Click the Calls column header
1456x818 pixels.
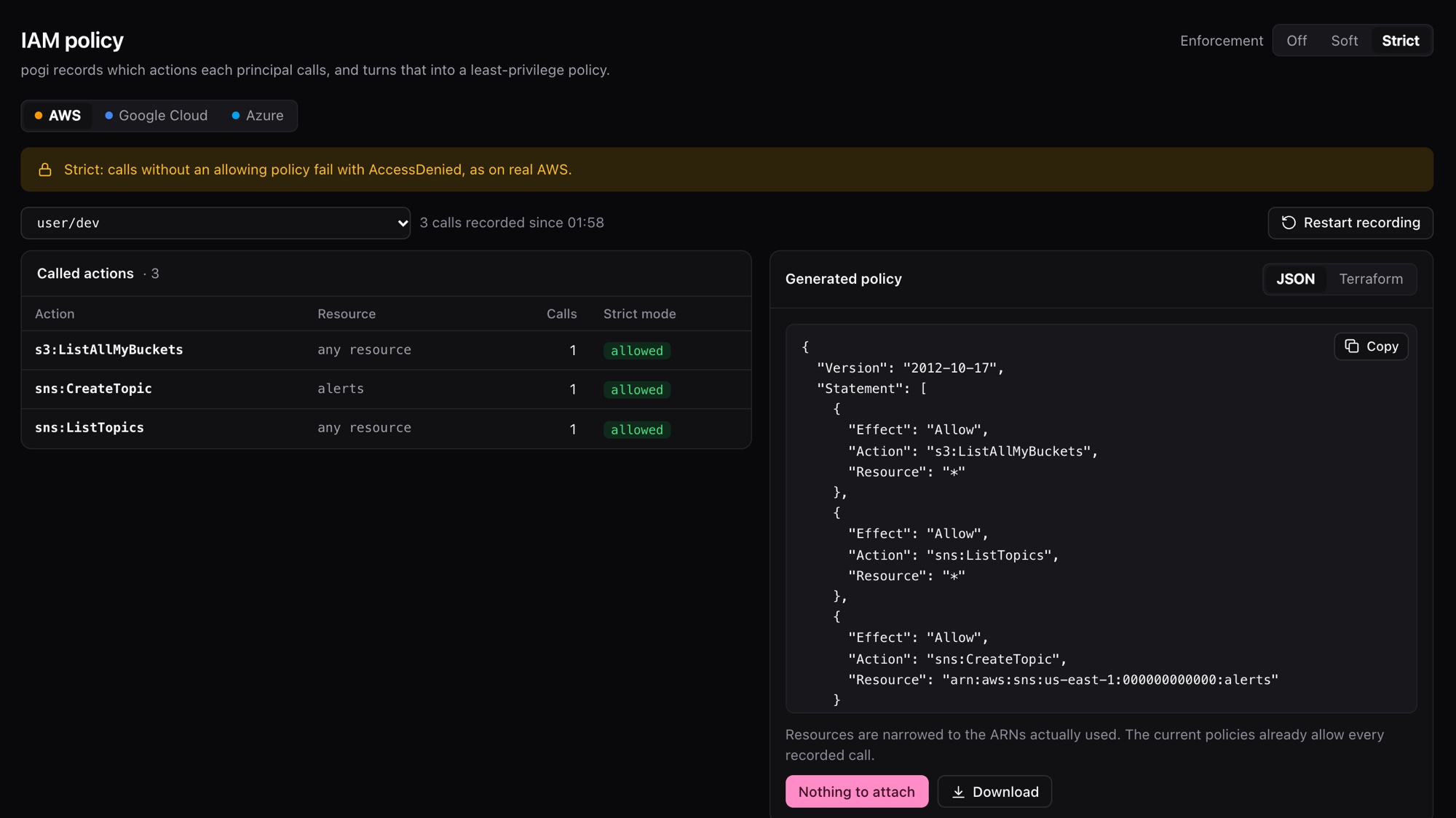561,314
